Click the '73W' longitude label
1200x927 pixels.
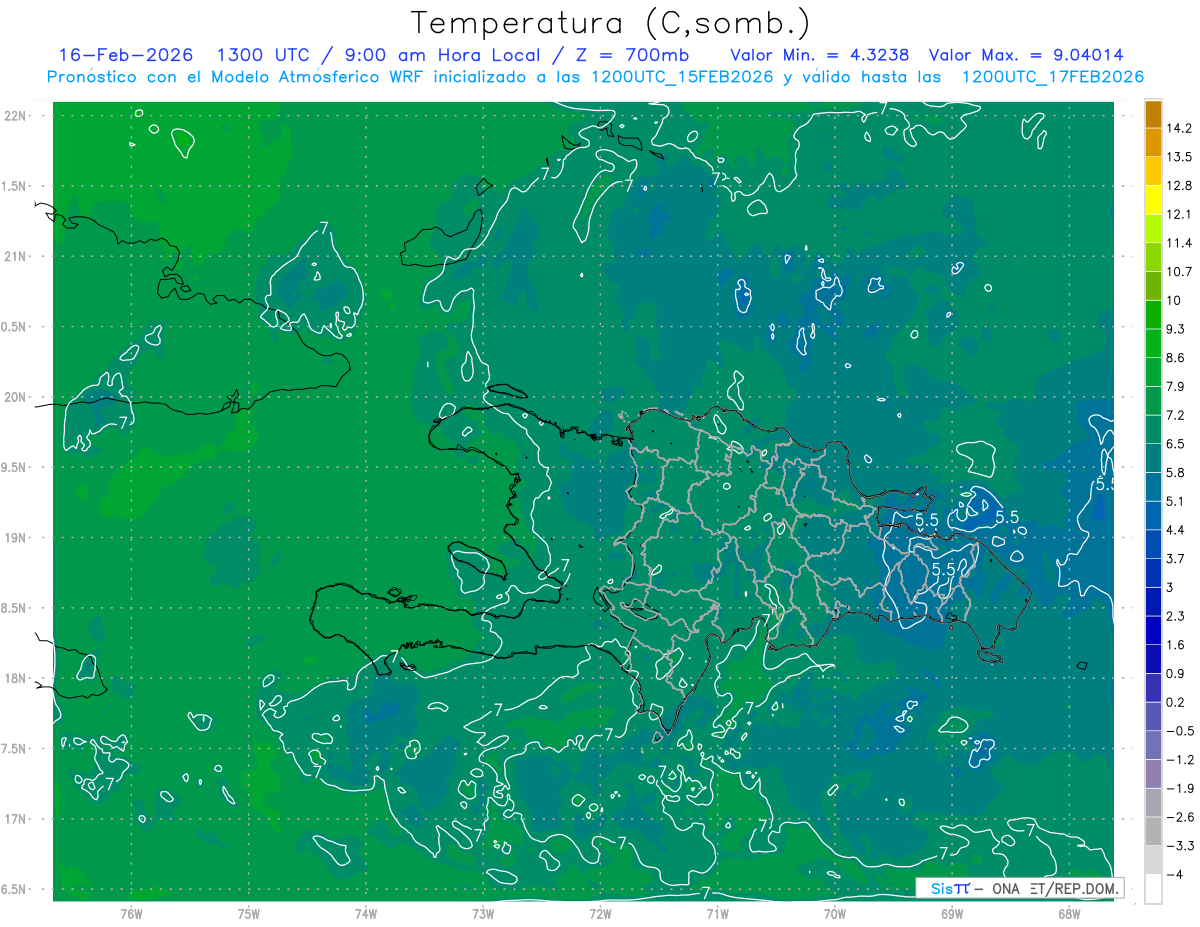(483, 914)
